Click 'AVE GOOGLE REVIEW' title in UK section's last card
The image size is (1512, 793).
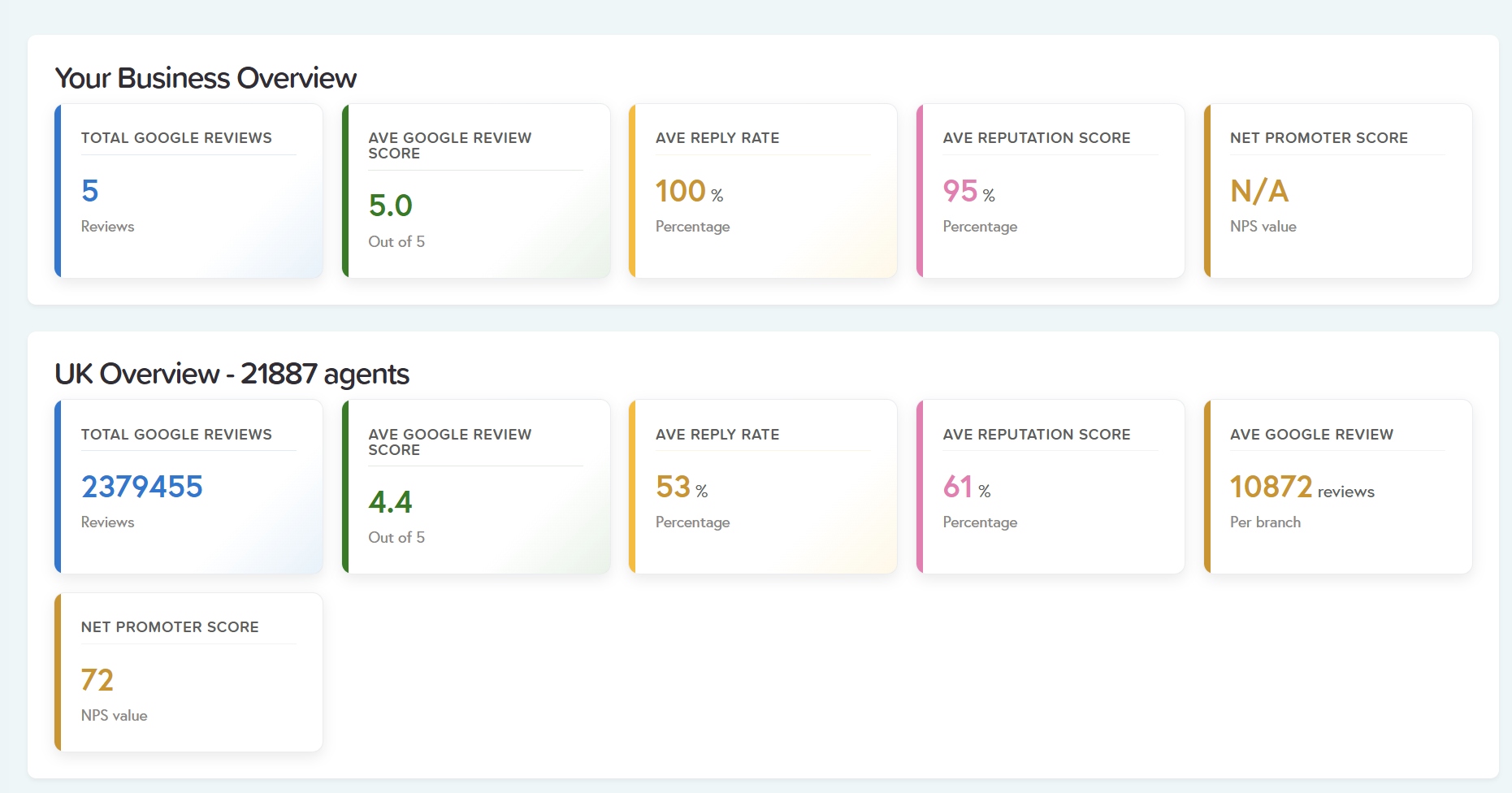(x=1311, y=435)
